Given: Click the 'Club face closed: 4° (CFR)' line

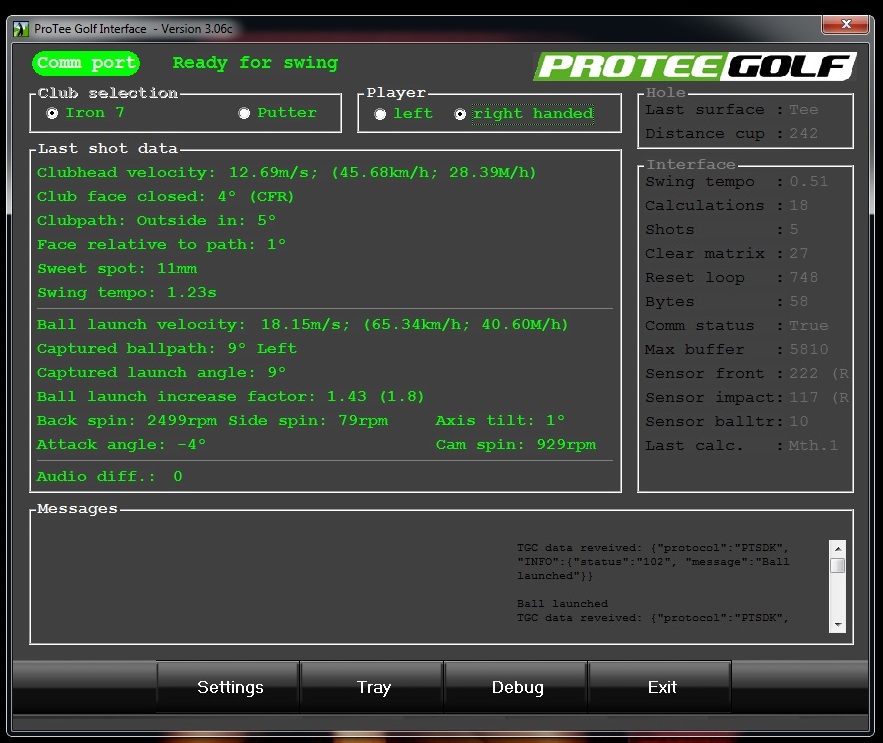Looking at the screenshot, I should pyautogui.click(x=166, y=197).
